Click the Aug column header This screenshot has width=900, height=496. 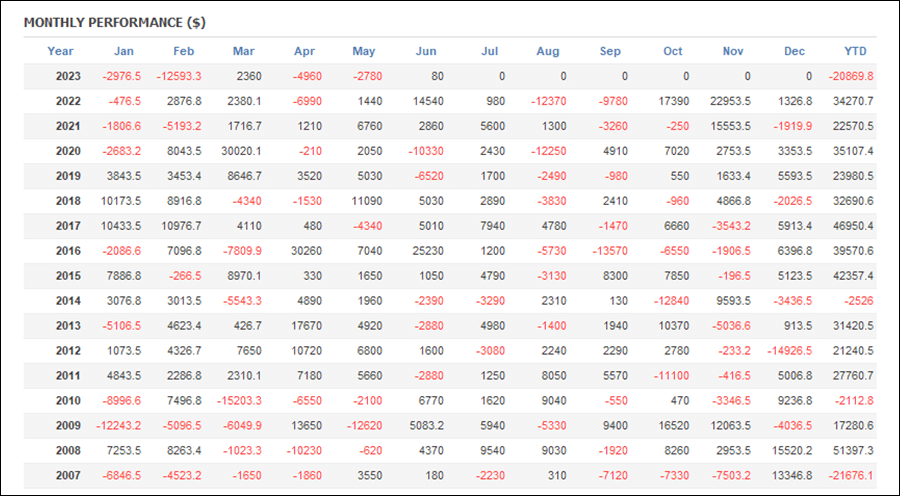click(548, 51)
